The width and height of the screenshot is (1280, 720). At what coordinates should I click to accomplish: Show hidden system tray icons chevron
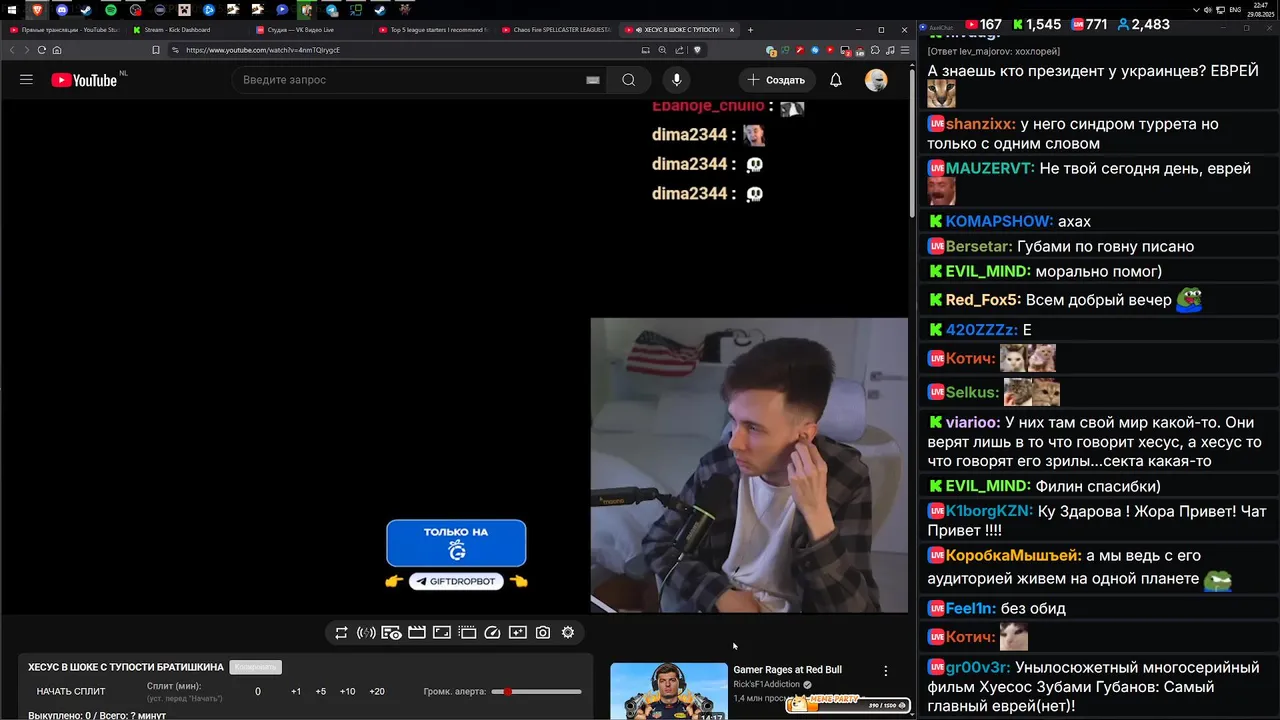point(1196,10)
